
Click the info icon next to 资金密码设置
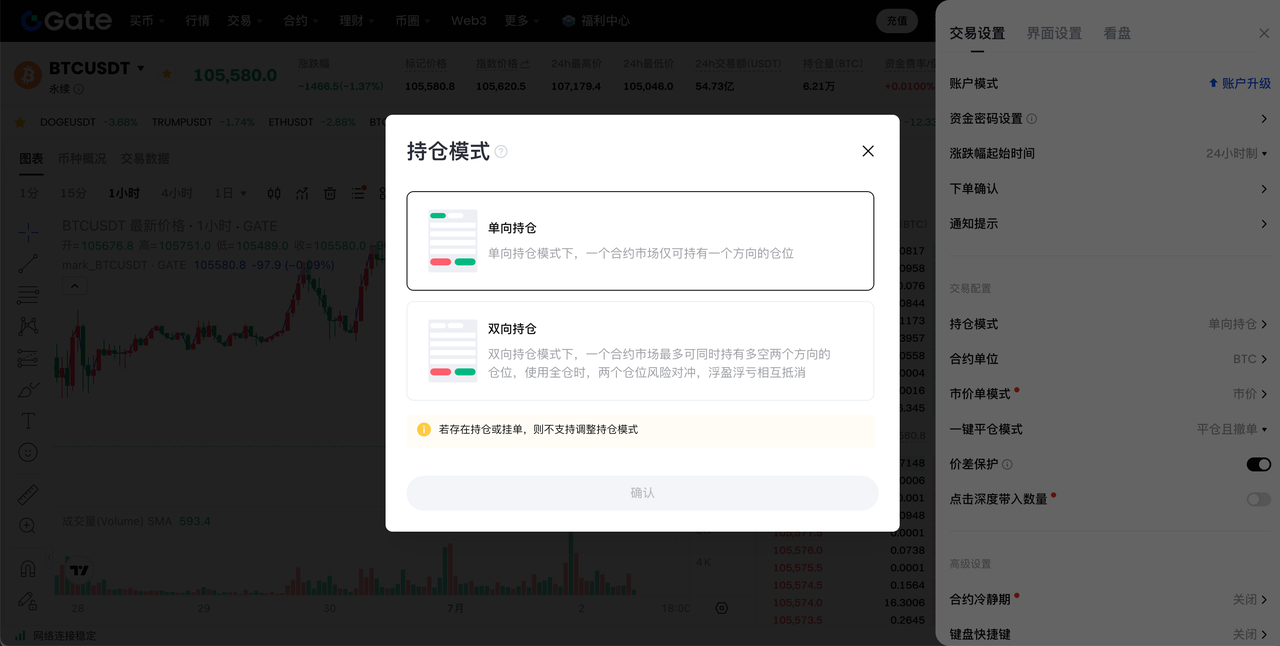click(x=1032, y=119)
